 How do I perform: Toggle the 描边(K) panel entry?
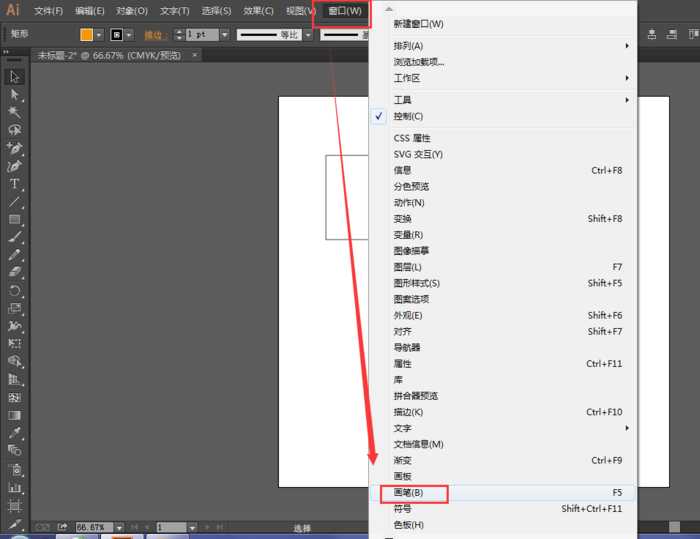click(x=408, y=412)
